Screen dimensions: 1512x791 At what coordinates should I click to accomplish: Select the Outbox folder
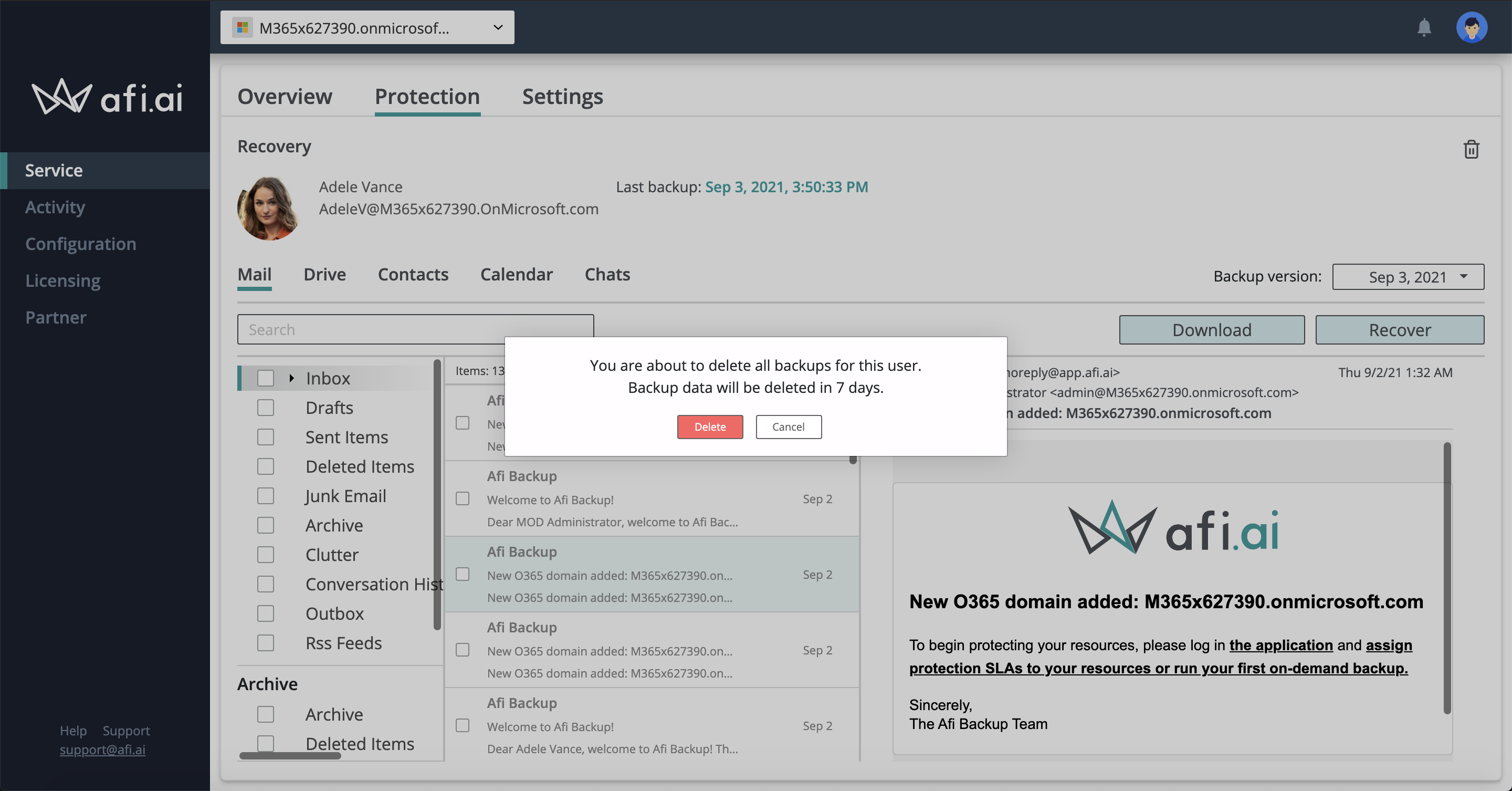pyautogui.click(x=334, y=613)
